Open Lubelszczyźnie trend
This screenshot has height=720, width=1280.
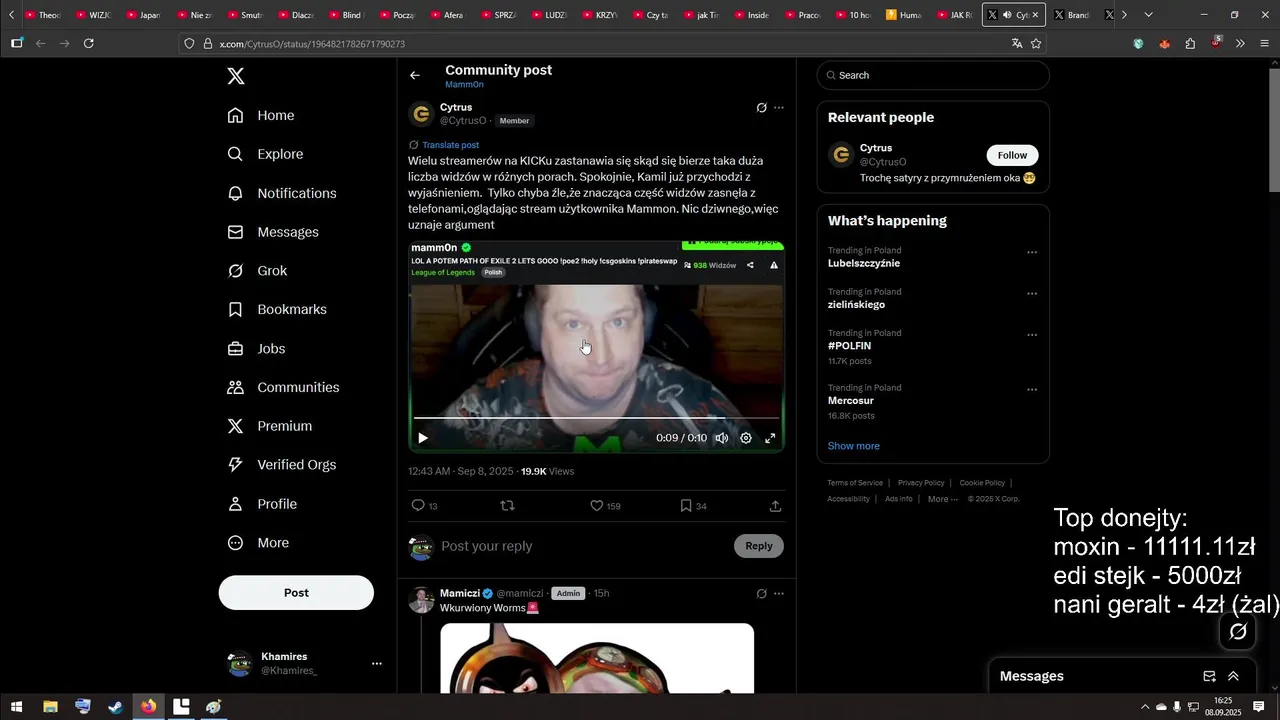click(x=864, y=264)
